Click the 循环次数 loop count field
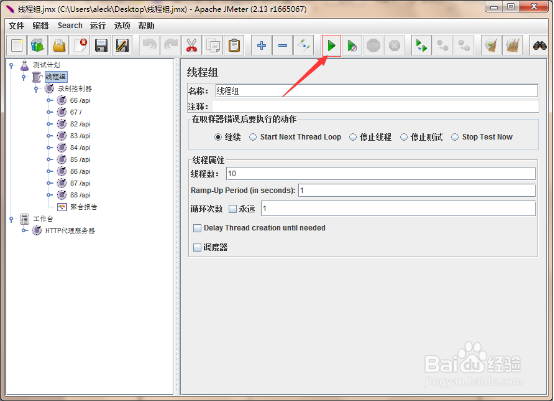 pos(398,208)
